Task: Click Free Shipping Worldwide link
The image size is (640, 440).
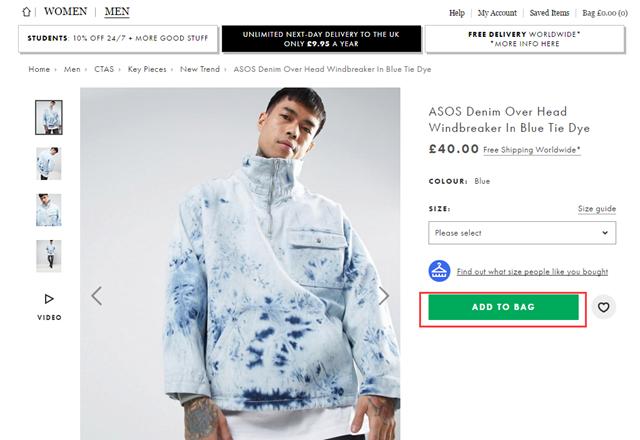Action: click(x=531, y=150)
